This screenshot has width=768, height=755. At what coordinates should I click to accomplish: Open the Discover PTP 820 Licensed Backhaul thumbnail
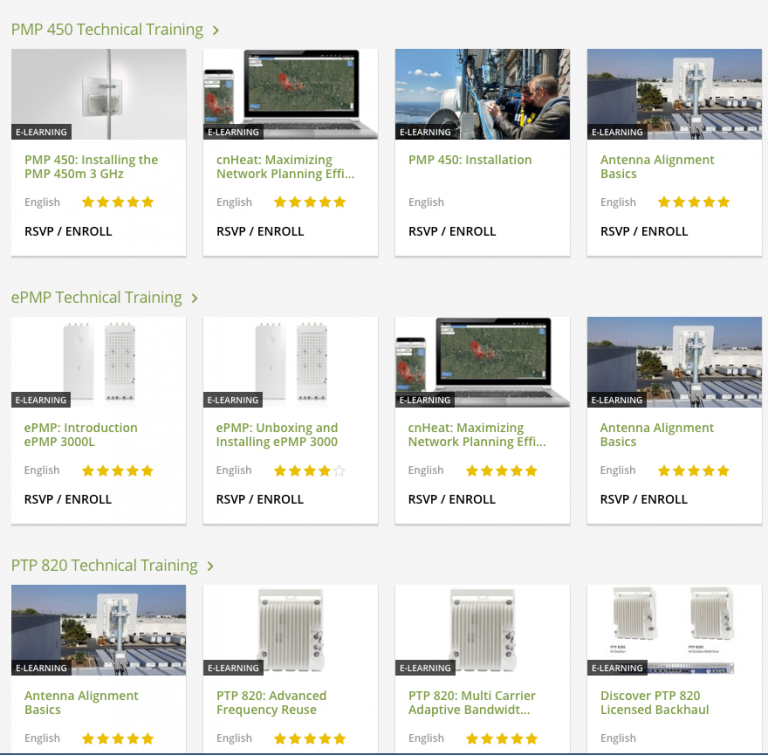coord(674,630)
